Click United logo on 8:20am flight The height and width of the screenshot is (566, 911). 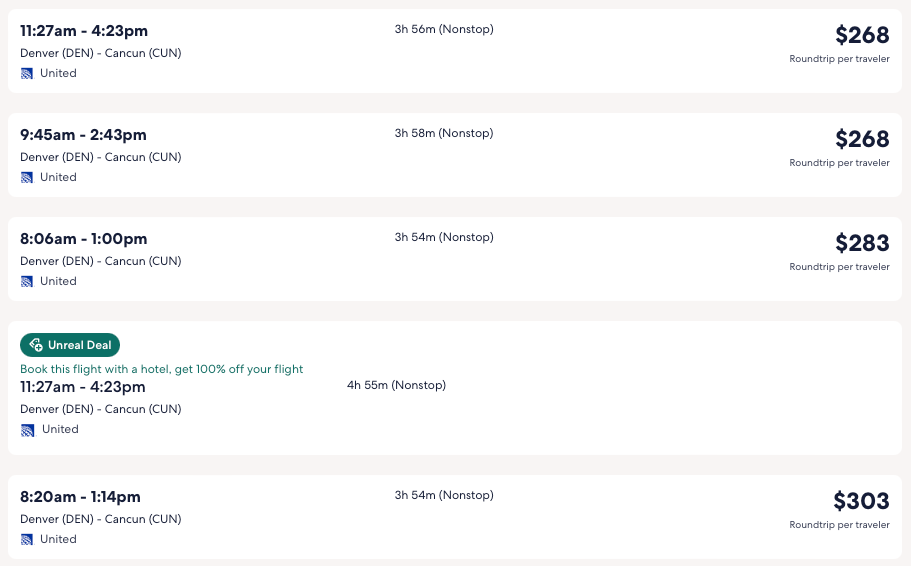[x=27, y=539]
